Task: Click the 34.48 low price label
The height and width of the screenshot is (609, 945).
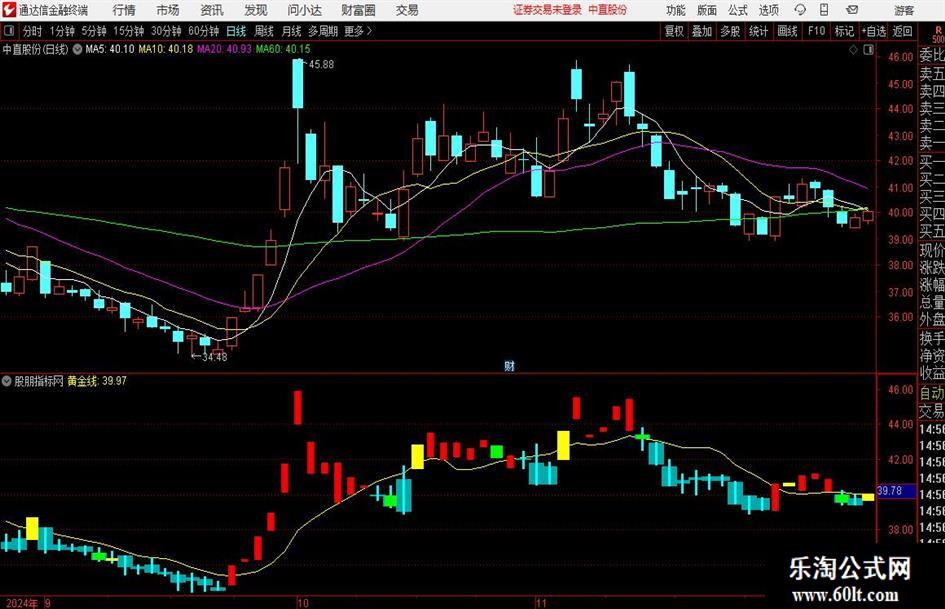Action: pyautogui.click(x=215, y=357)
